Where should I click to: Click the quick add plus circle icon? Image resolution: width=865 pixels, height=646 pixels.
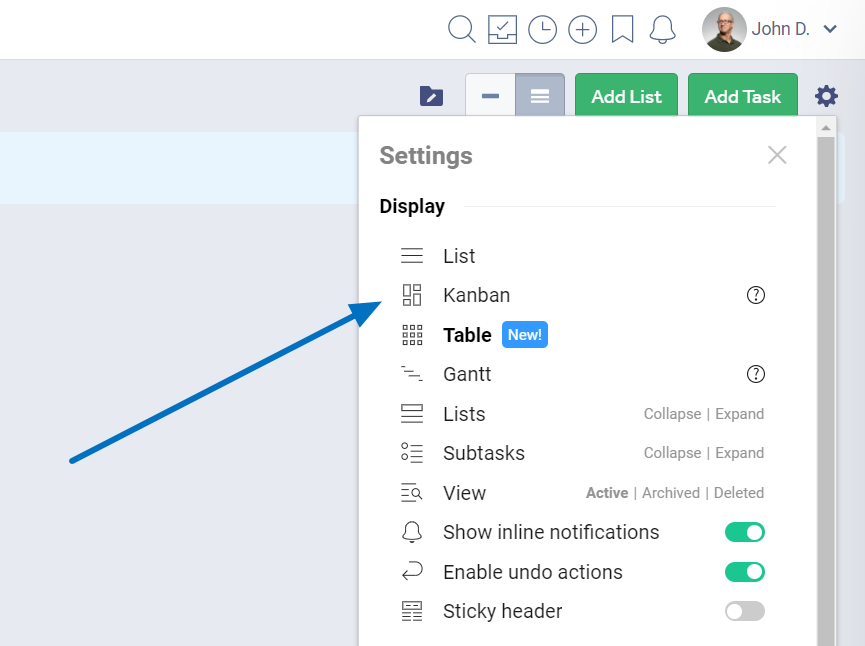[x=582, y=30]
